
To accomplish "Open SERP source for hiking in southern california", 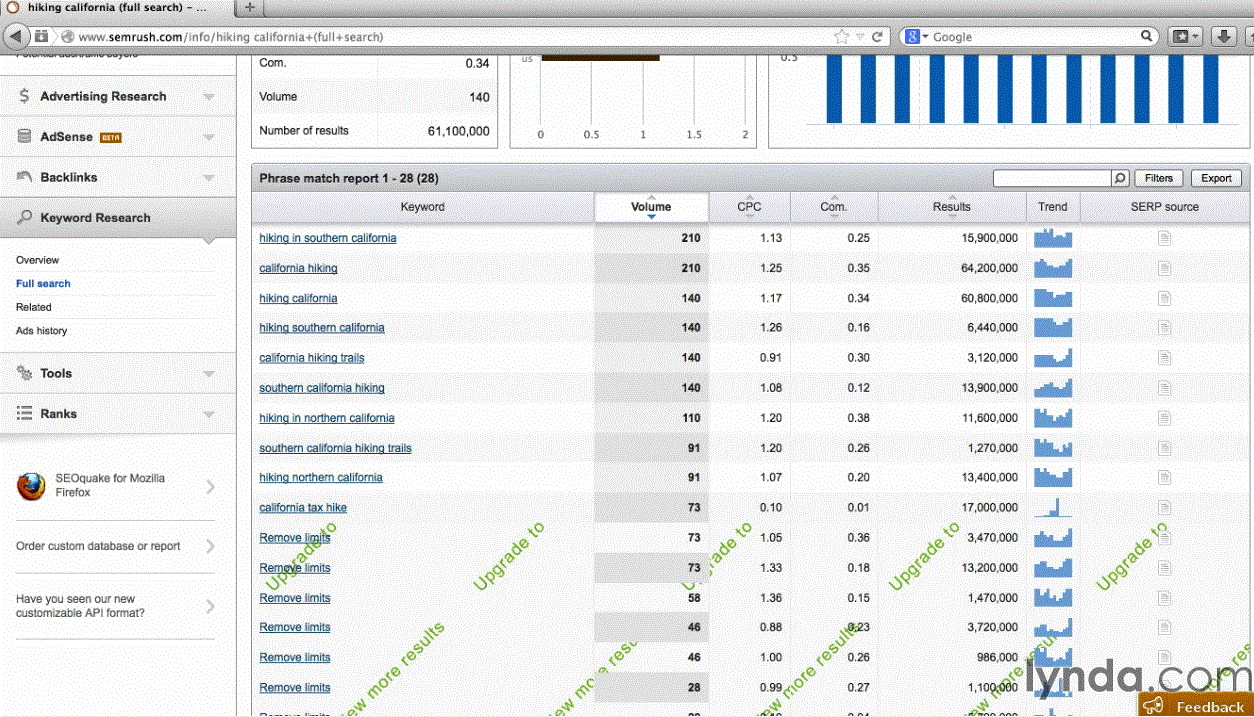I will point(1164,238).
